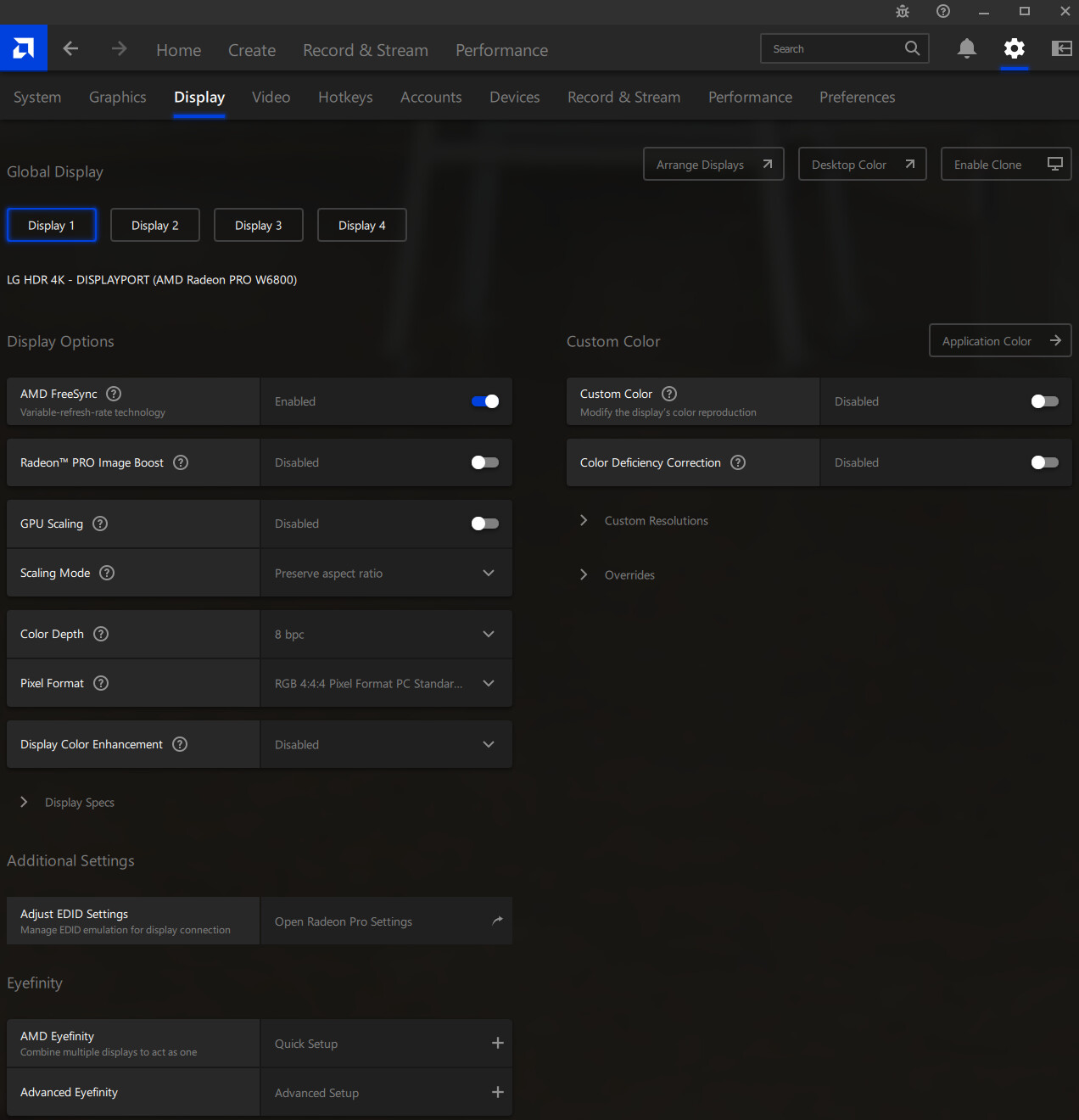
Task: Show help for Scaling Mode
Action: [107, 573]
